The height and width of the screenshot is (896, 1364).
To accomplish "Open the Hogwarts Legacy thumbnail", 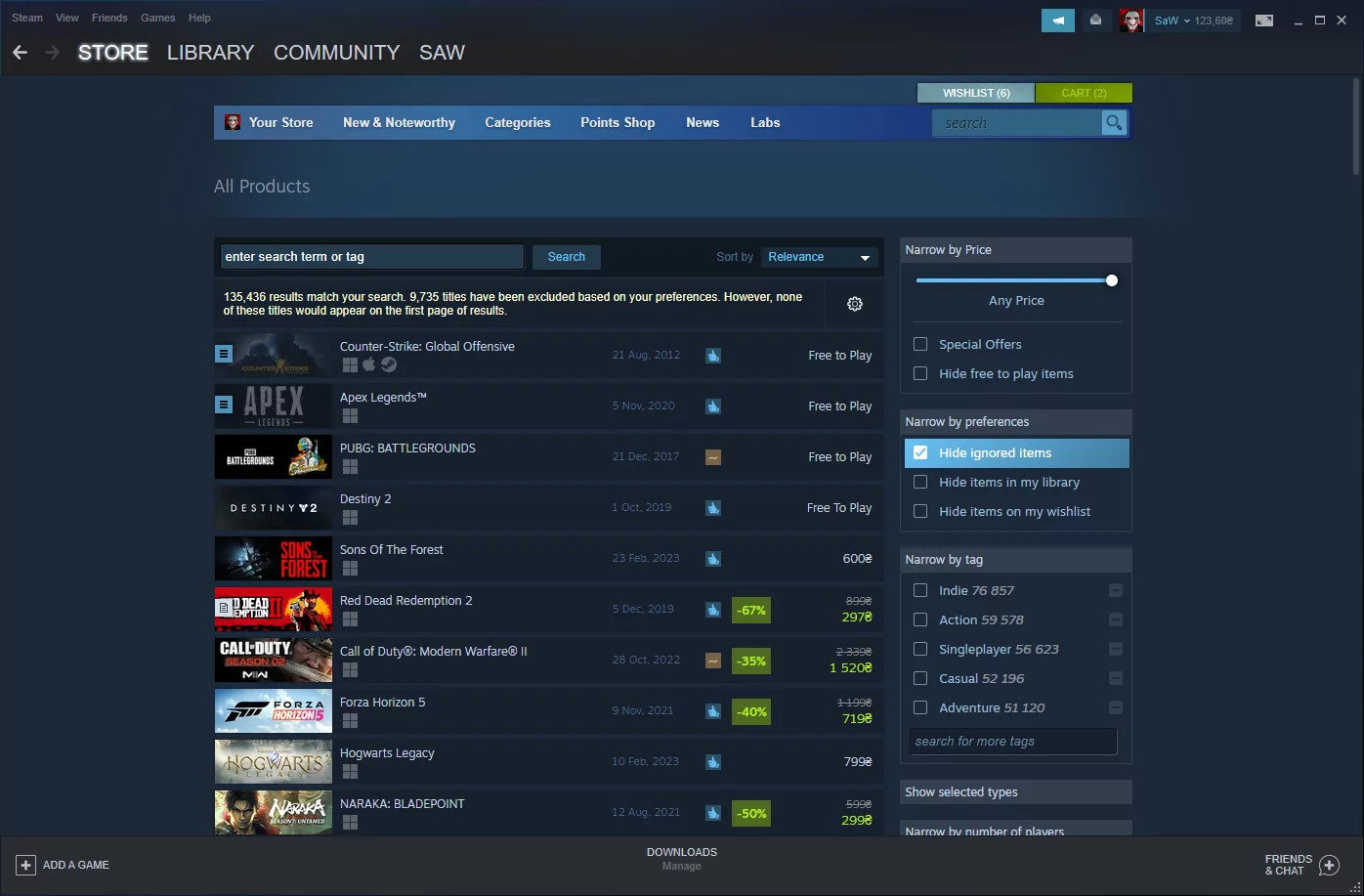I will click(x=274, y=761).
